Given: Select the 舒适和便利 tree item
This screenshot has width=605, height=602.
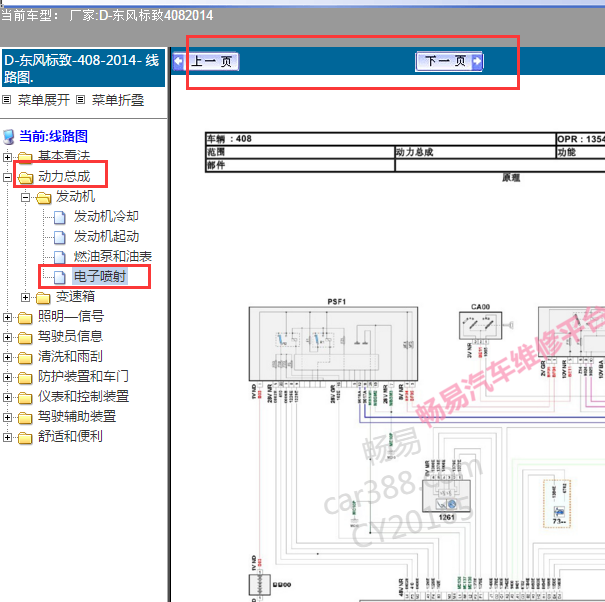Looking at the screenshot, I should pyautogui.click(x=70, y=436).
